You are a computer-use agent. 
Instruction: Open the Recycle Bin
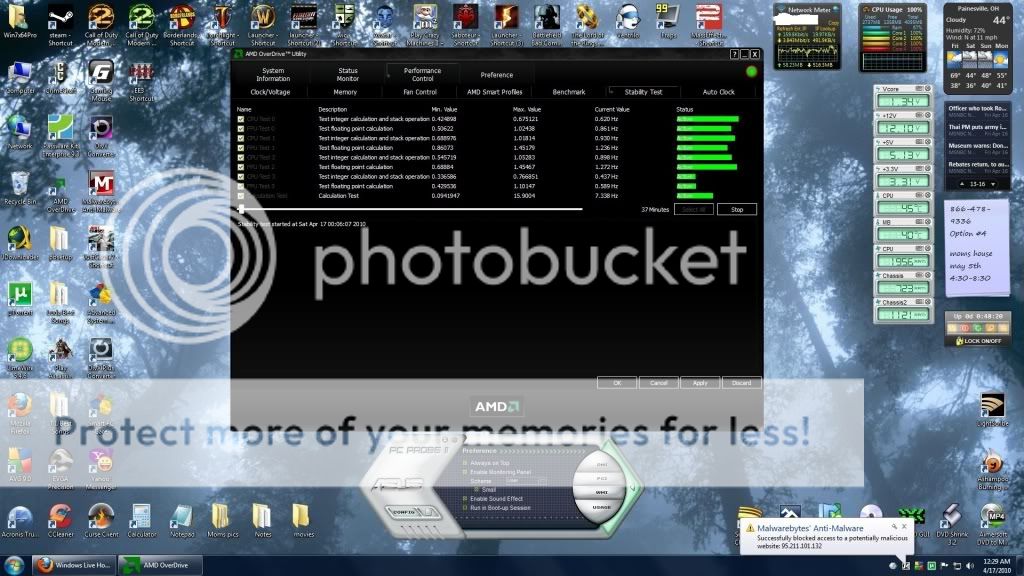tap(20, 189)
